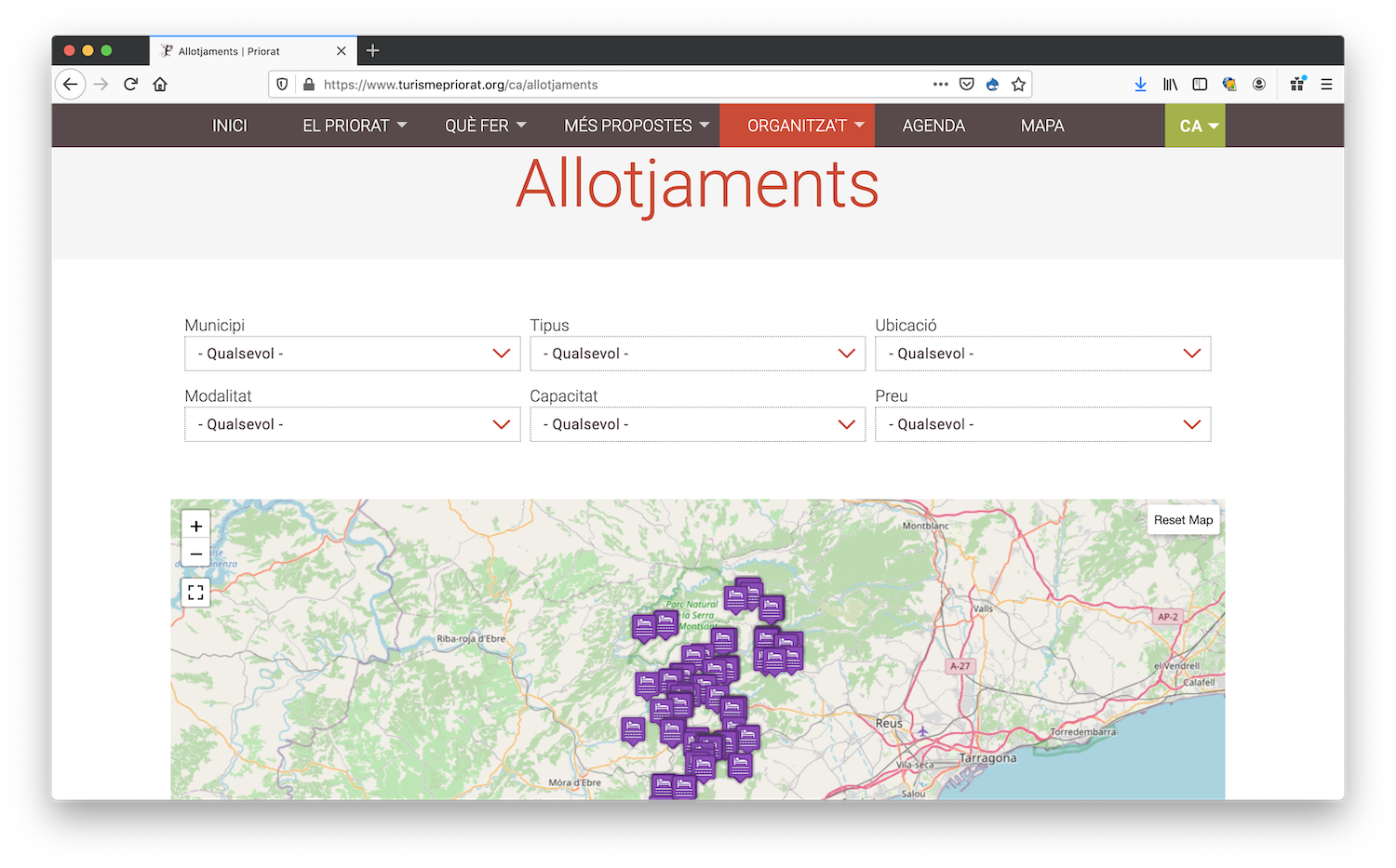Image resolution: width=1396 pixels, height=868 pixels.
Task: Open the new tab plus button
Action: tap(373, 51)
